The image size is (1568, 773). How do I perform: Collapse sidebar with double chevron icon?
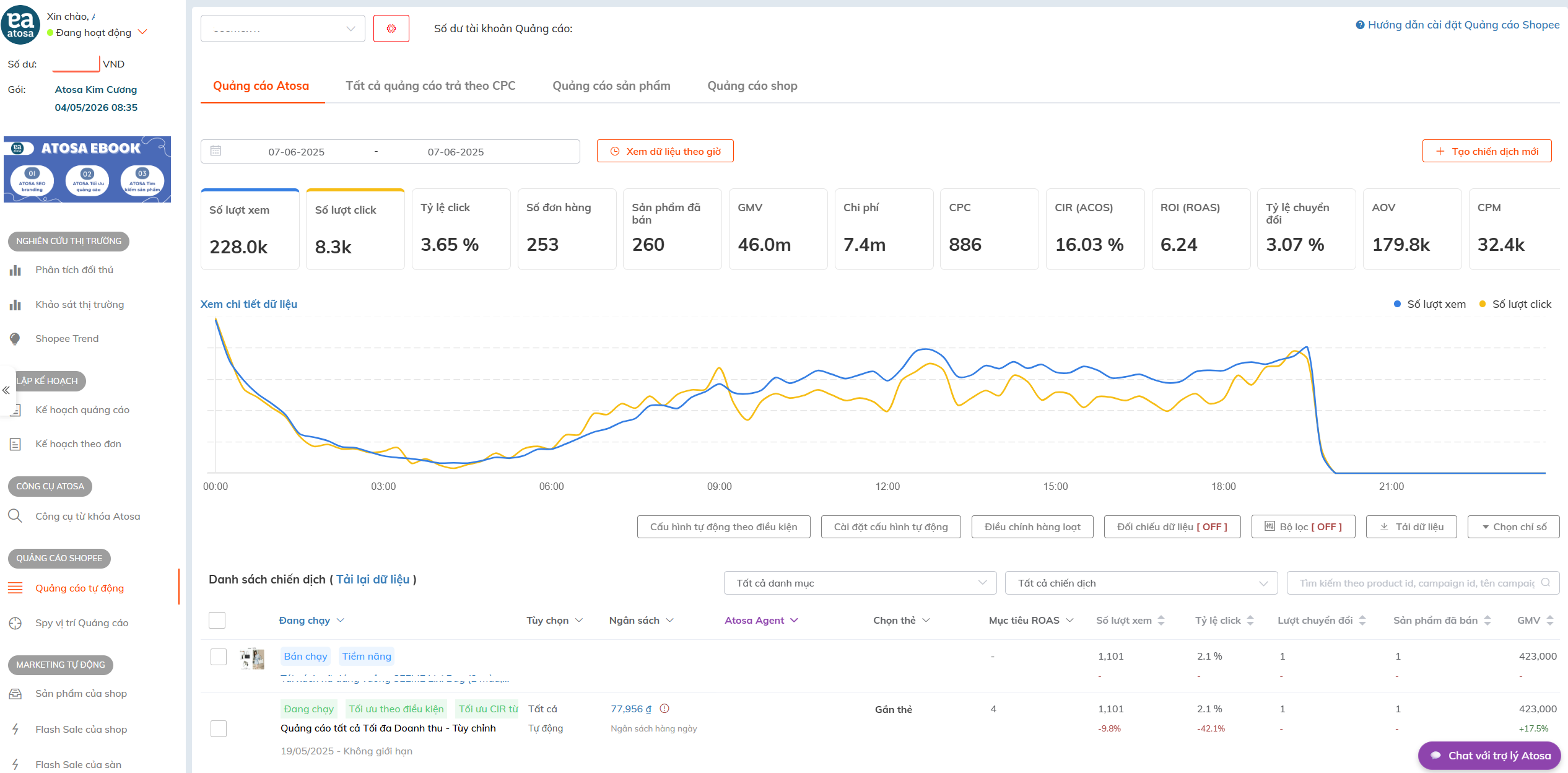pos(6,390)
